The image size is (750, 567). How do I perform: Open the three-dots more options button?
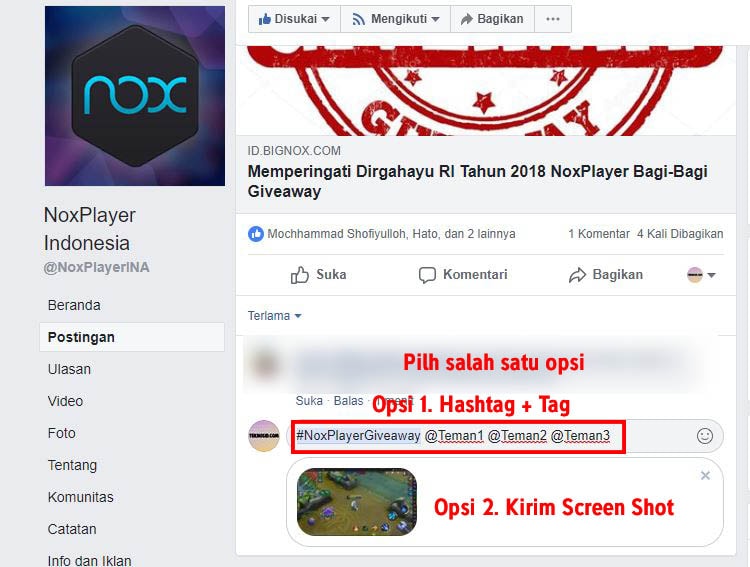tap(552, 19)
